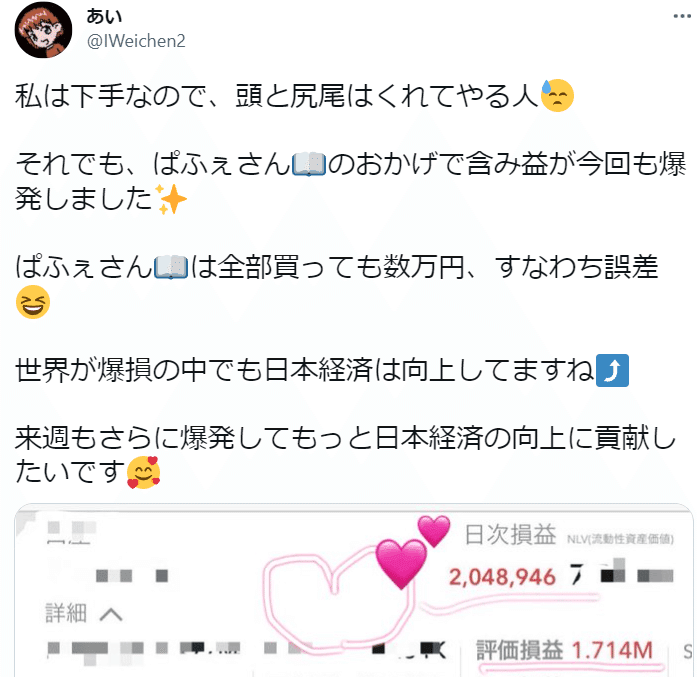This screenshot has height=677, width=697.
Task: Click the large pink heart sticker
Action: tap(401, 564)
